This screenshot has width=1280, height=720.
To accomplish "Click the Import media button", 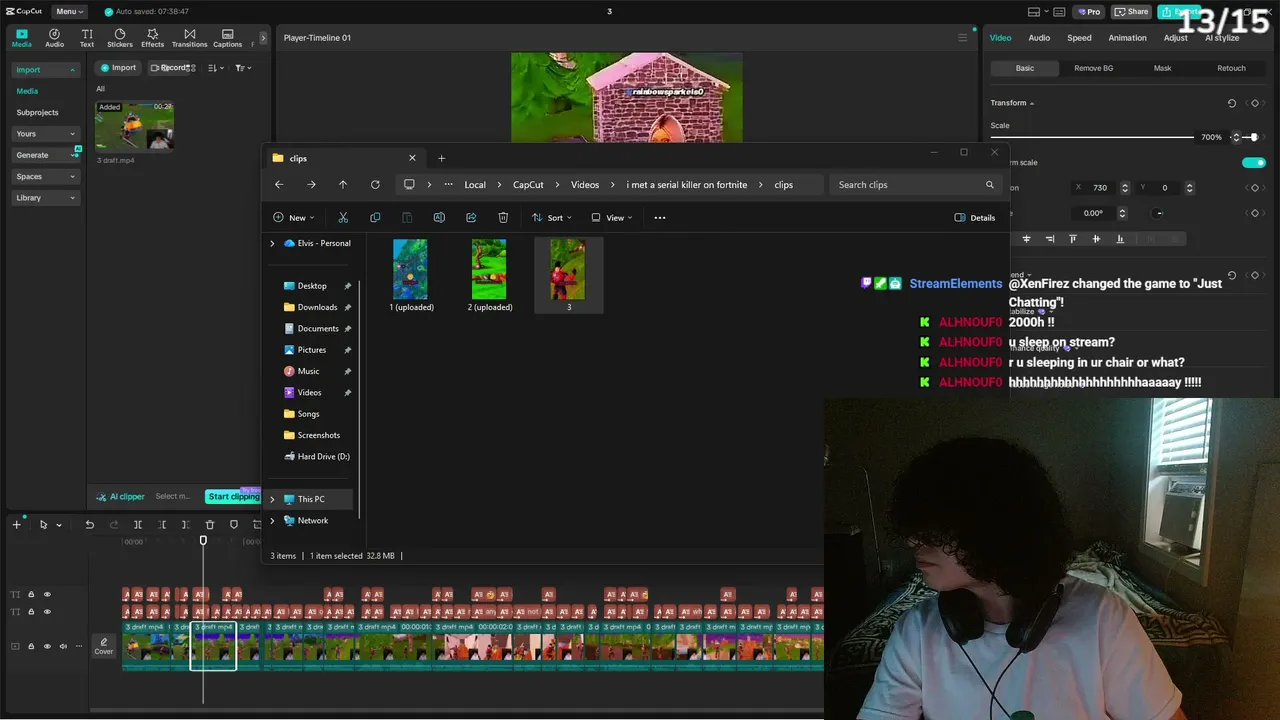I will point(118,68).
